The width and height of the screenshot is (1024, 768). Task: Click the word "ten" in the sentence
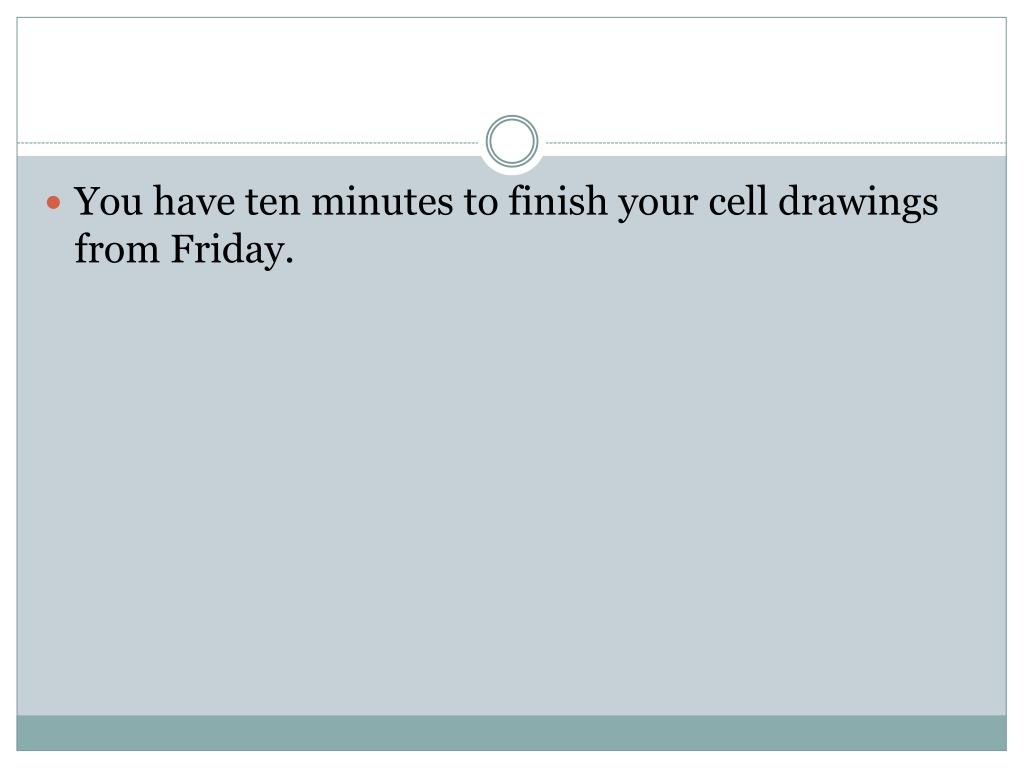(x=273, y=202)
